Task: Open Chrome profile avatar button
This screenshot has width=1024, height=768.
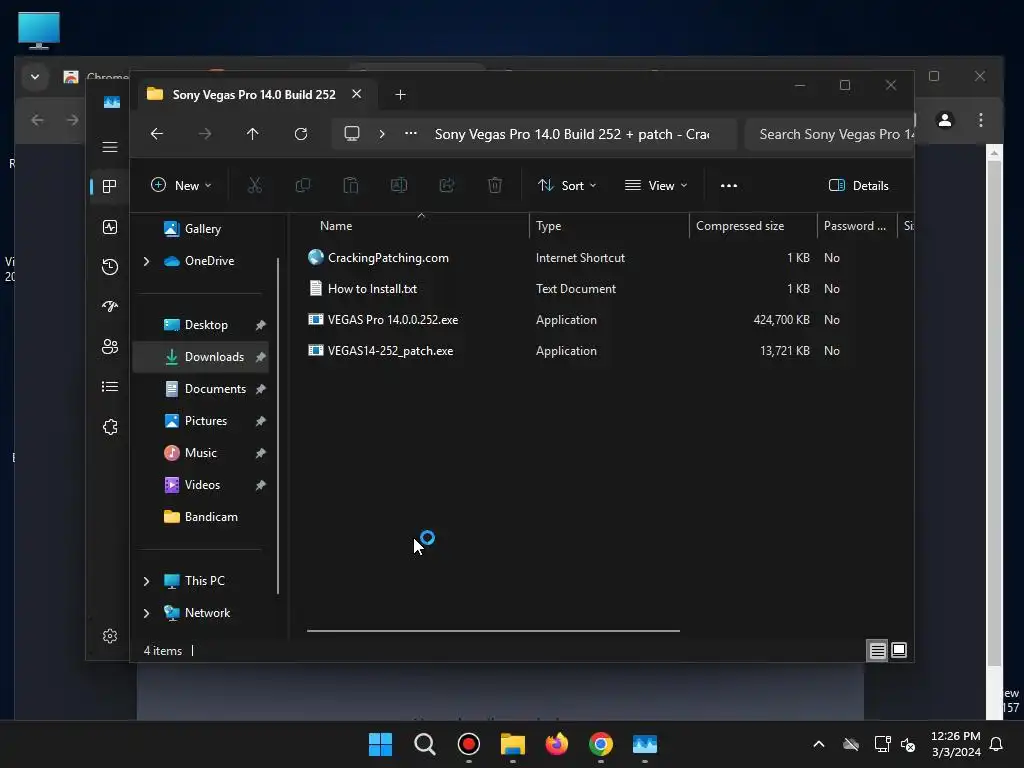Action: pyautogui.click(x=944, y=120)
